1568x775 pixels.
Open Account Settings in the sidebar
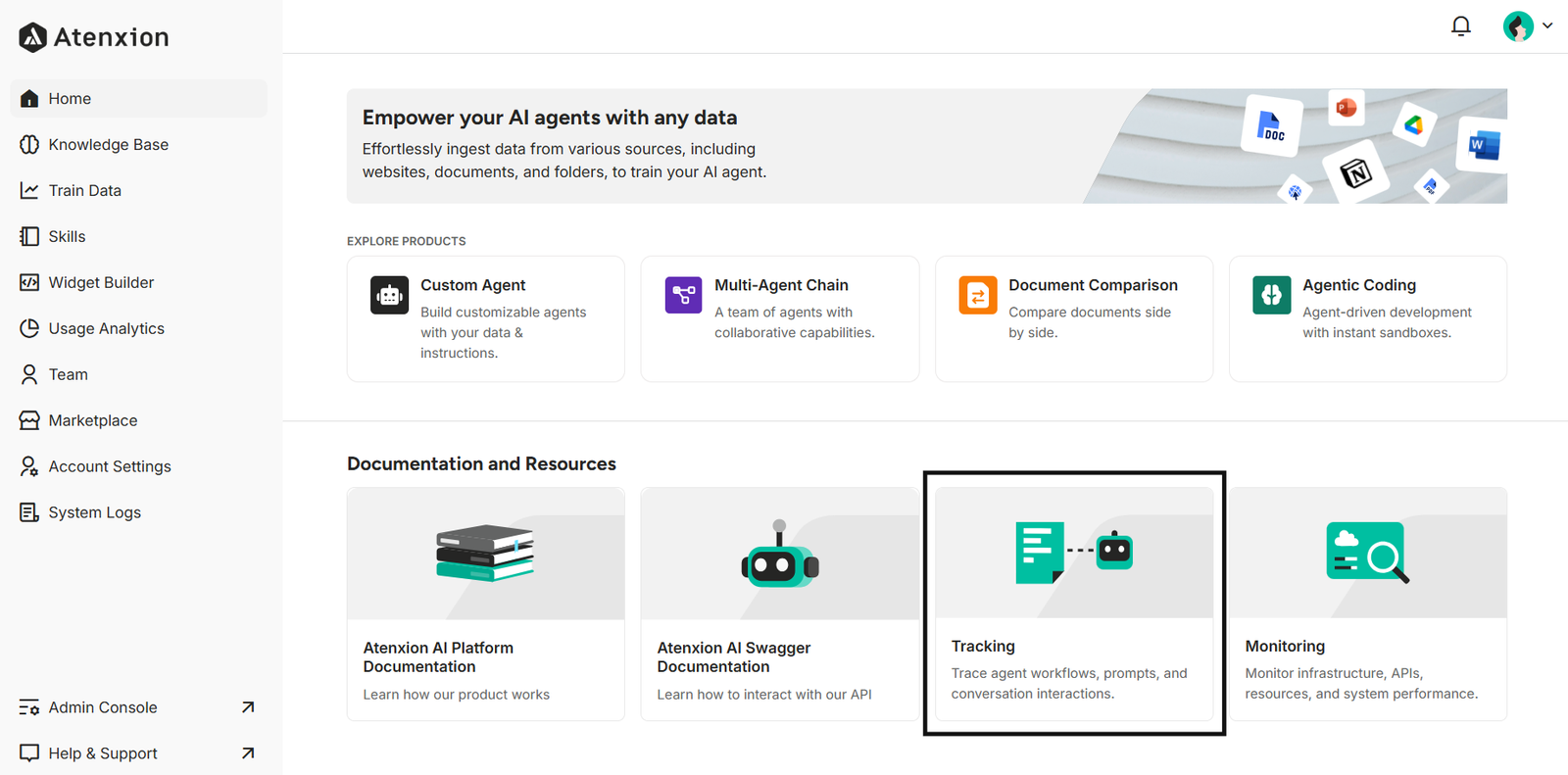110,466
